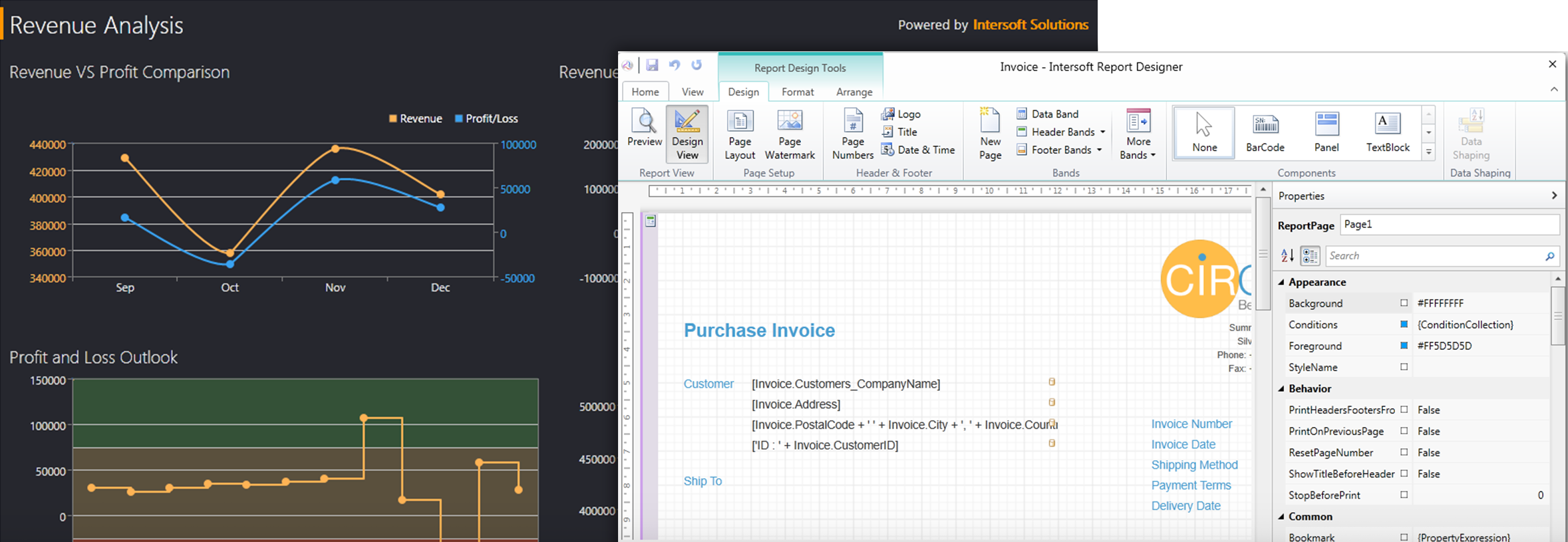
Task: Add a Page Watermark
Action: click(x=790, y=135)
